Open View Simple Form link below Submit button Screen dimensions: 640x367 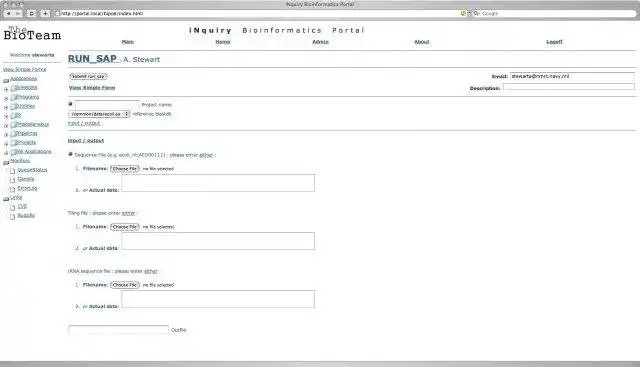click(x=92, y=88)
